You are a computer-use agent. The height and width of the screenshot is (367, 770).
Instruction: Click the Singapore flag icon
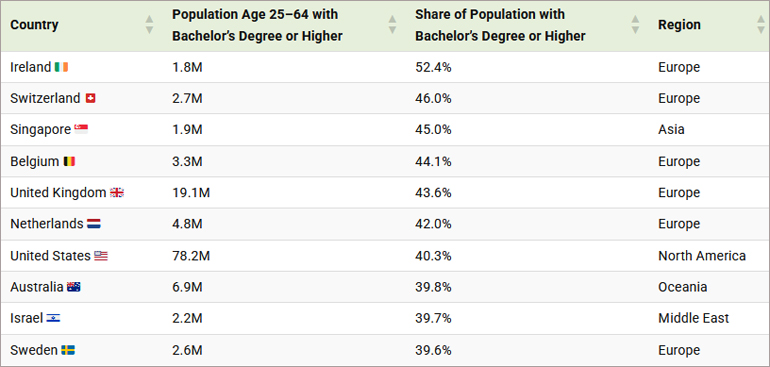pos(81,130)
